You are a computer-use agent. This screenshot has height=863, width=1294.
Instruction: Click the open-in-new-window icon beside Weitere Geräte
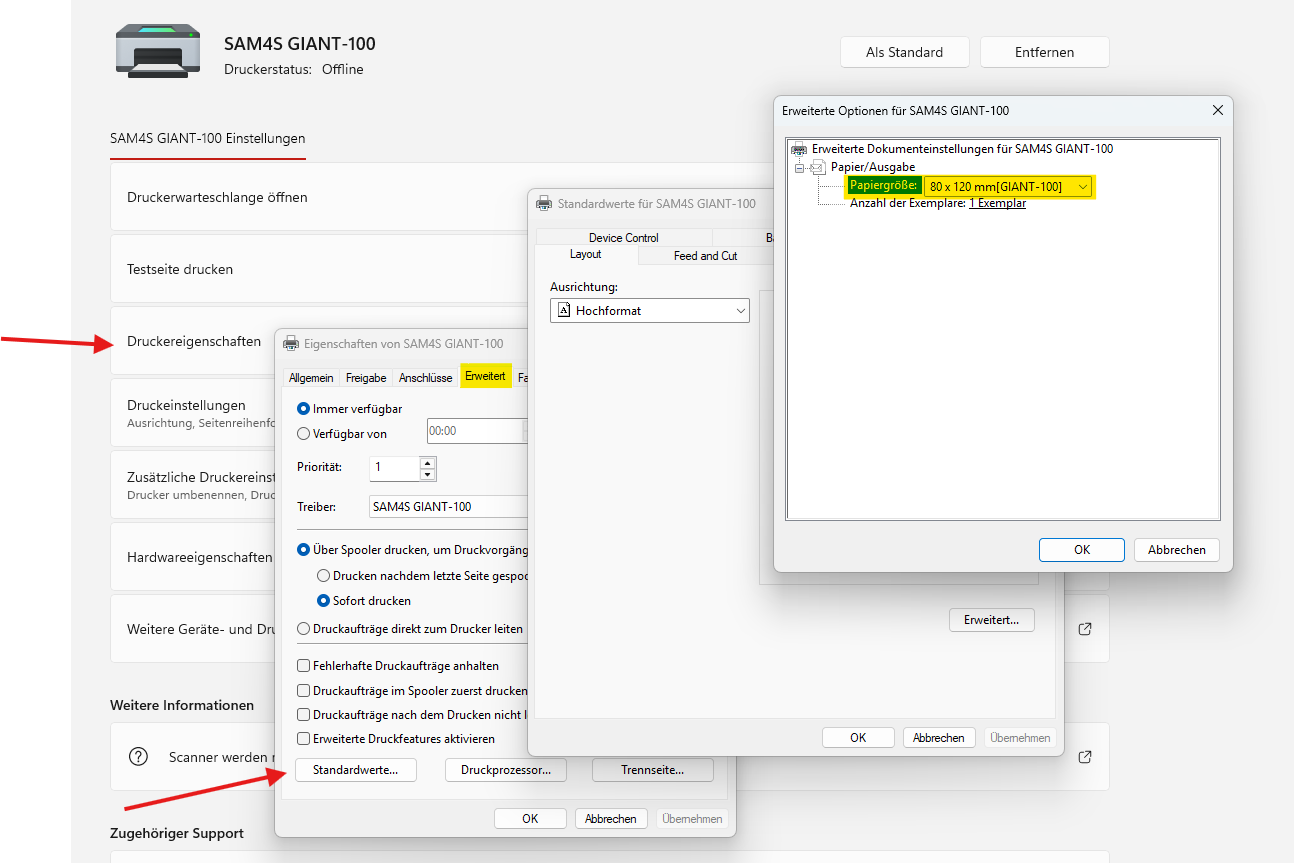click(x=1085, y=629)
